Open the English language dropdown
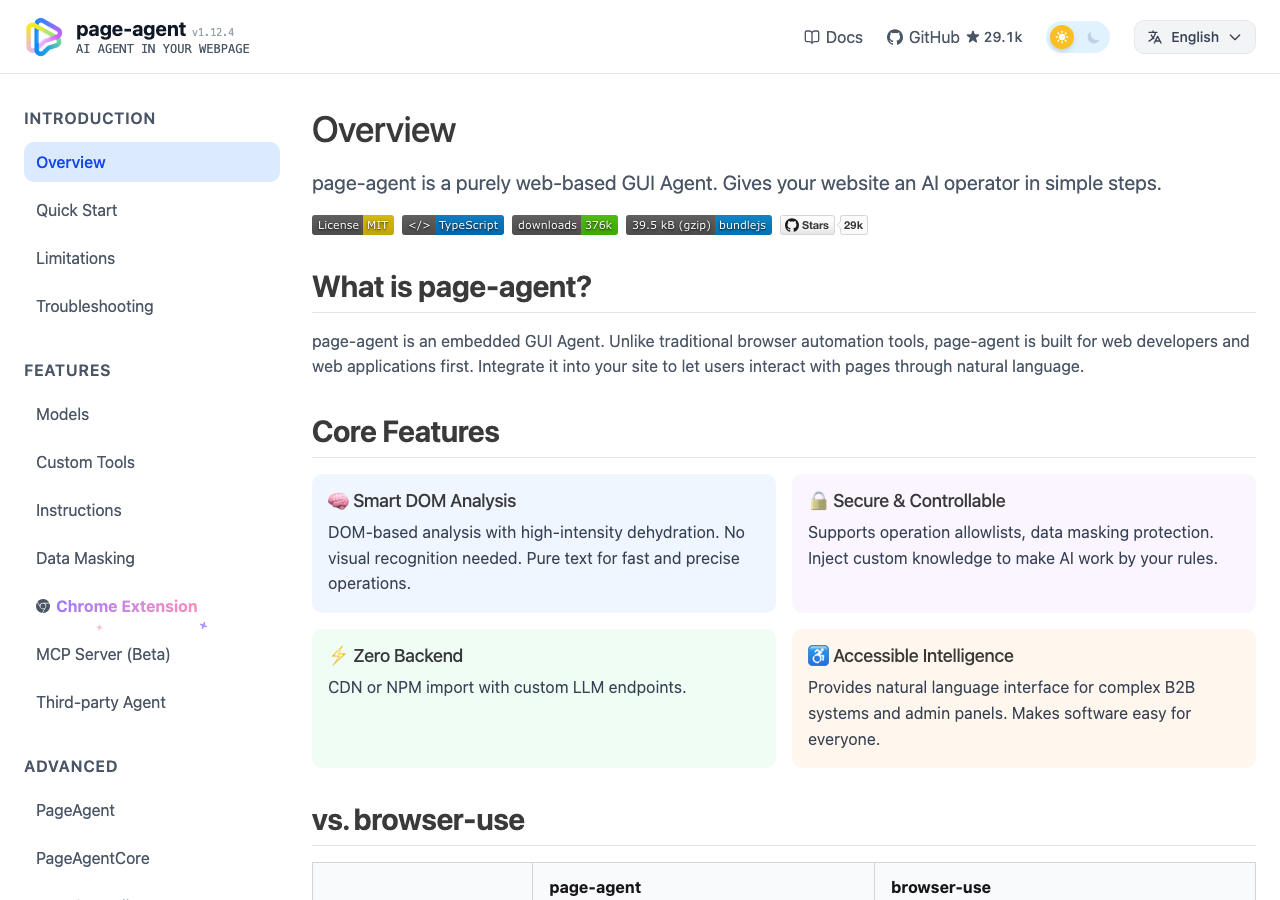The width and height of the screenshot is (1280, 900). point(1195,37)
